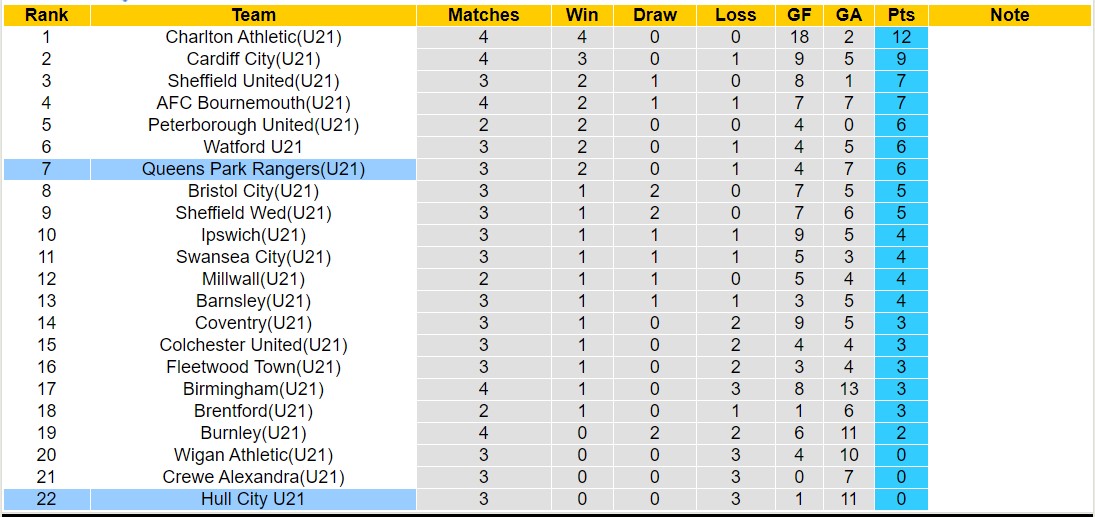Click the Matches column header
Image resolution: width=1095 pixels, height=517 pixels.
click(483, 15)
